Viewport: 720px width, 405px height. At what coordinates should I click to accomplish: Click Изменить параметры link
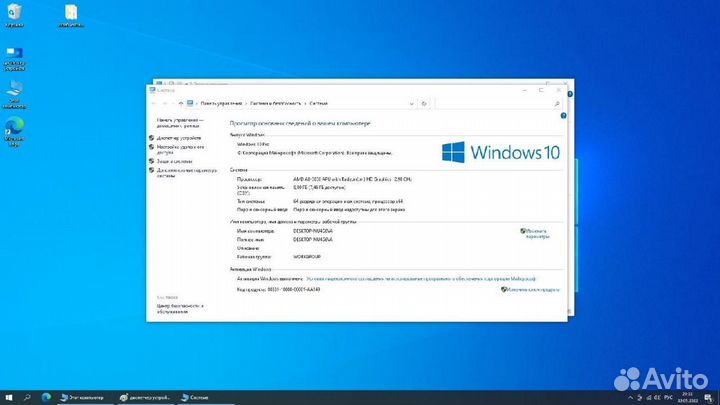(x=537, y=234)
